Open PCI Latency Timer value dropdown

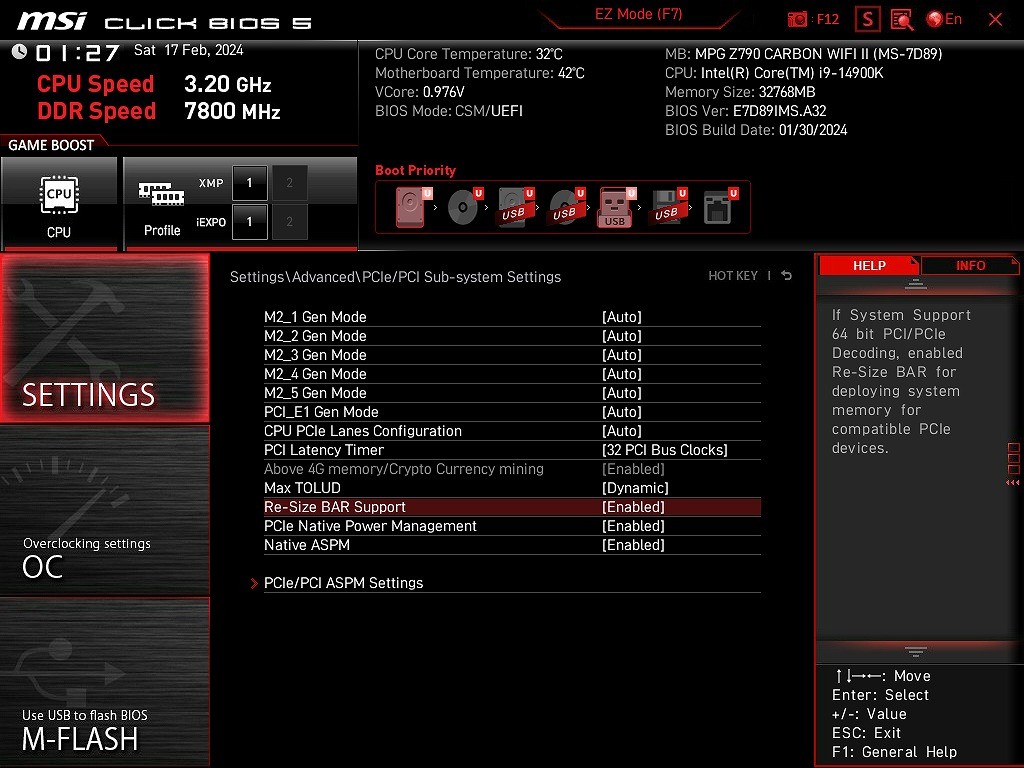664,450
